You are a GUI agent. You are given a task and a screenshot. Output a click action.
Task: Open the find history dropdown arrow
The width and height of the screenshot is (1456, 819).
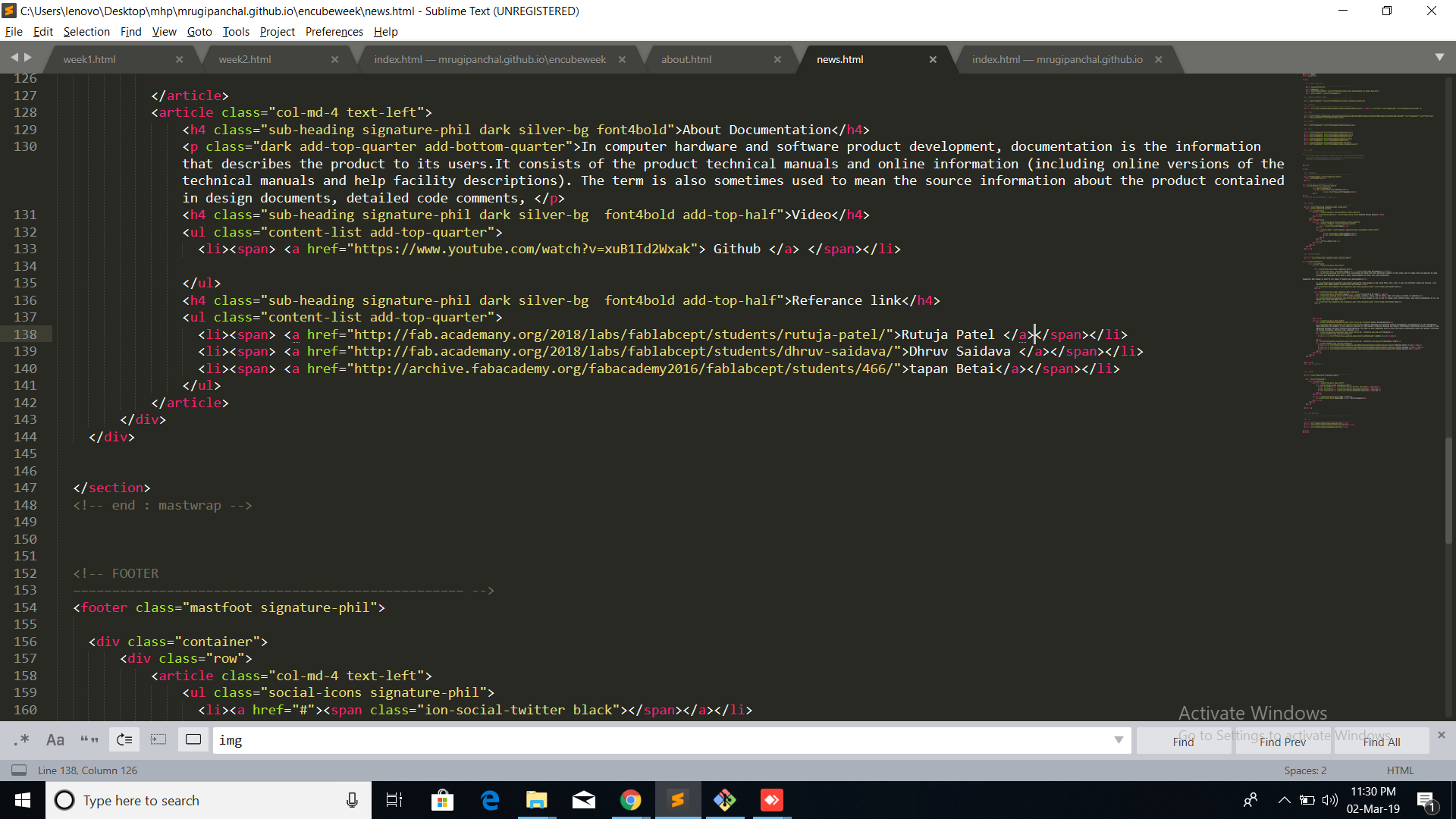(1119, 740)
